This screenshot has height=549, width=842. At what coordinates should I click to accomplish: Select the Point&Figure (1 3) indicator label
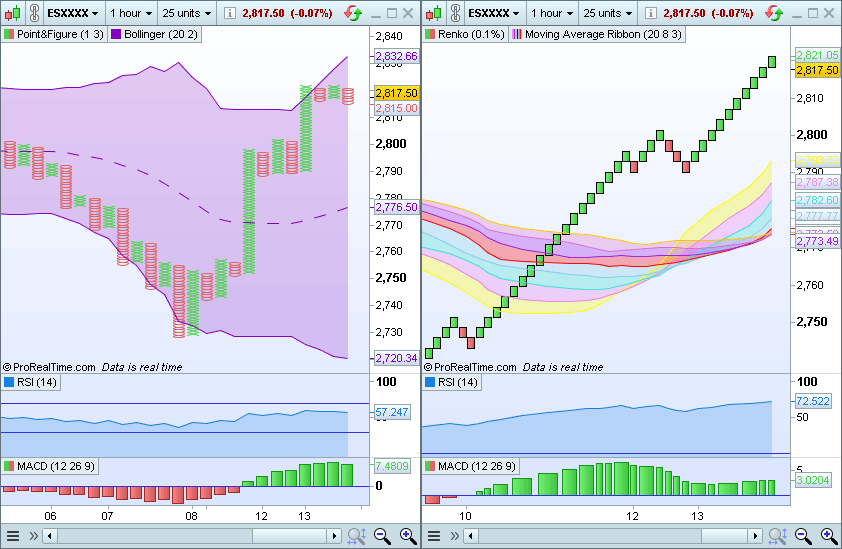tap(53, 33)
